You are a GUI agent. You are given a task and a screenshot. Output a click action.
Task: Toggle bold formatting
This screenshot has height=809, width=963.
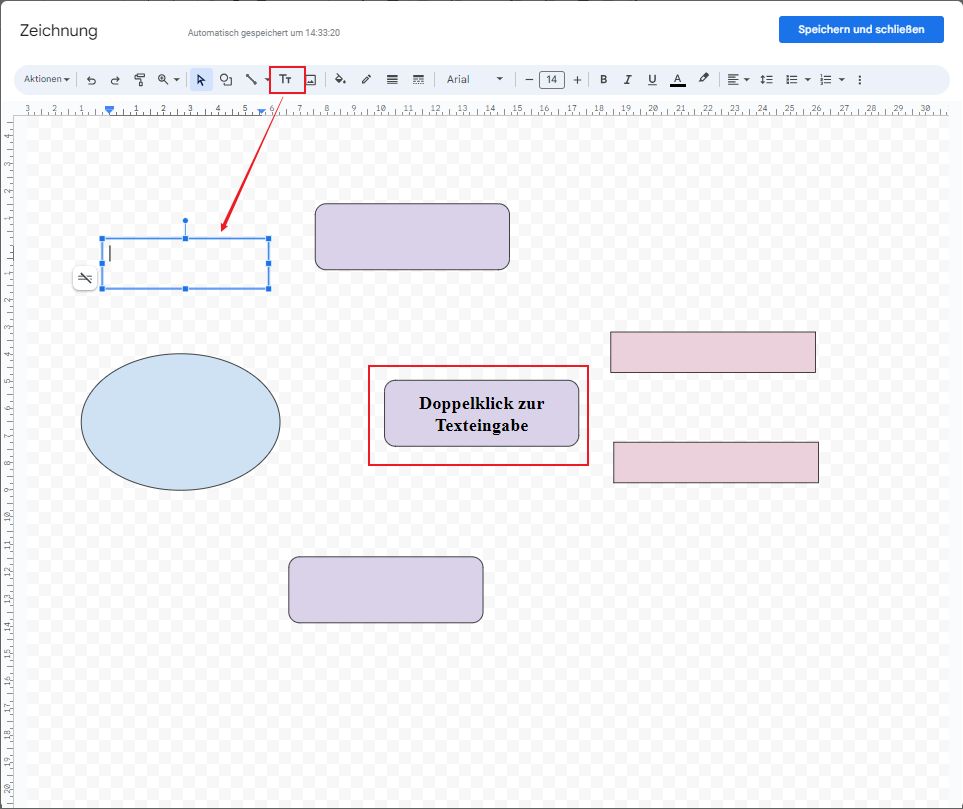point(603,80)
